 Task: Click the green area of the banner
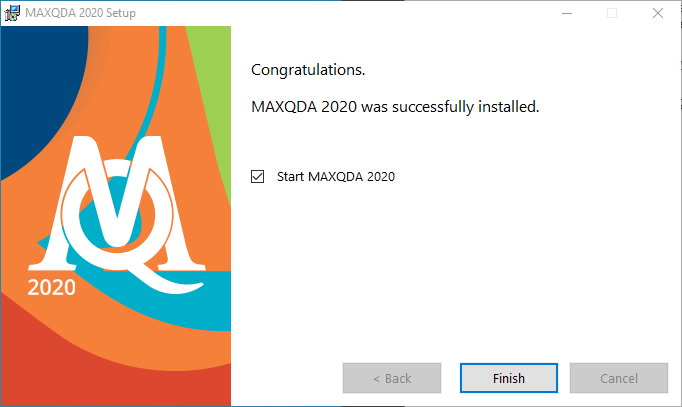click(213, 78)
